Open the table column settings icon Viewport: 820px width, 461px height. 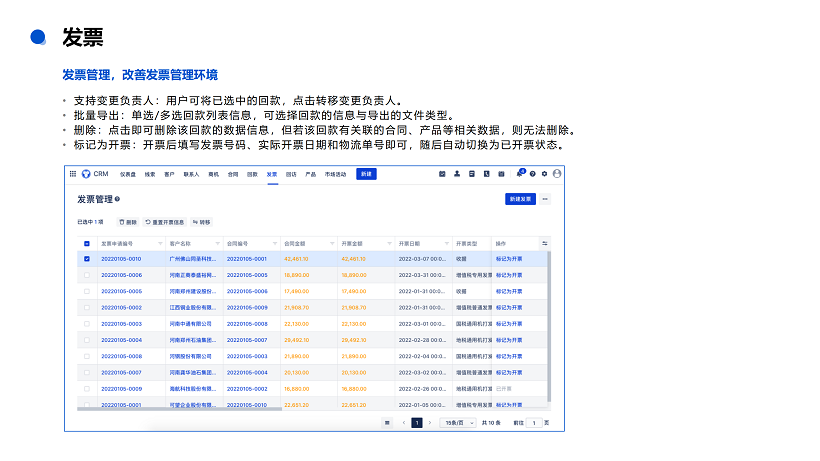(x=544, y=244)
